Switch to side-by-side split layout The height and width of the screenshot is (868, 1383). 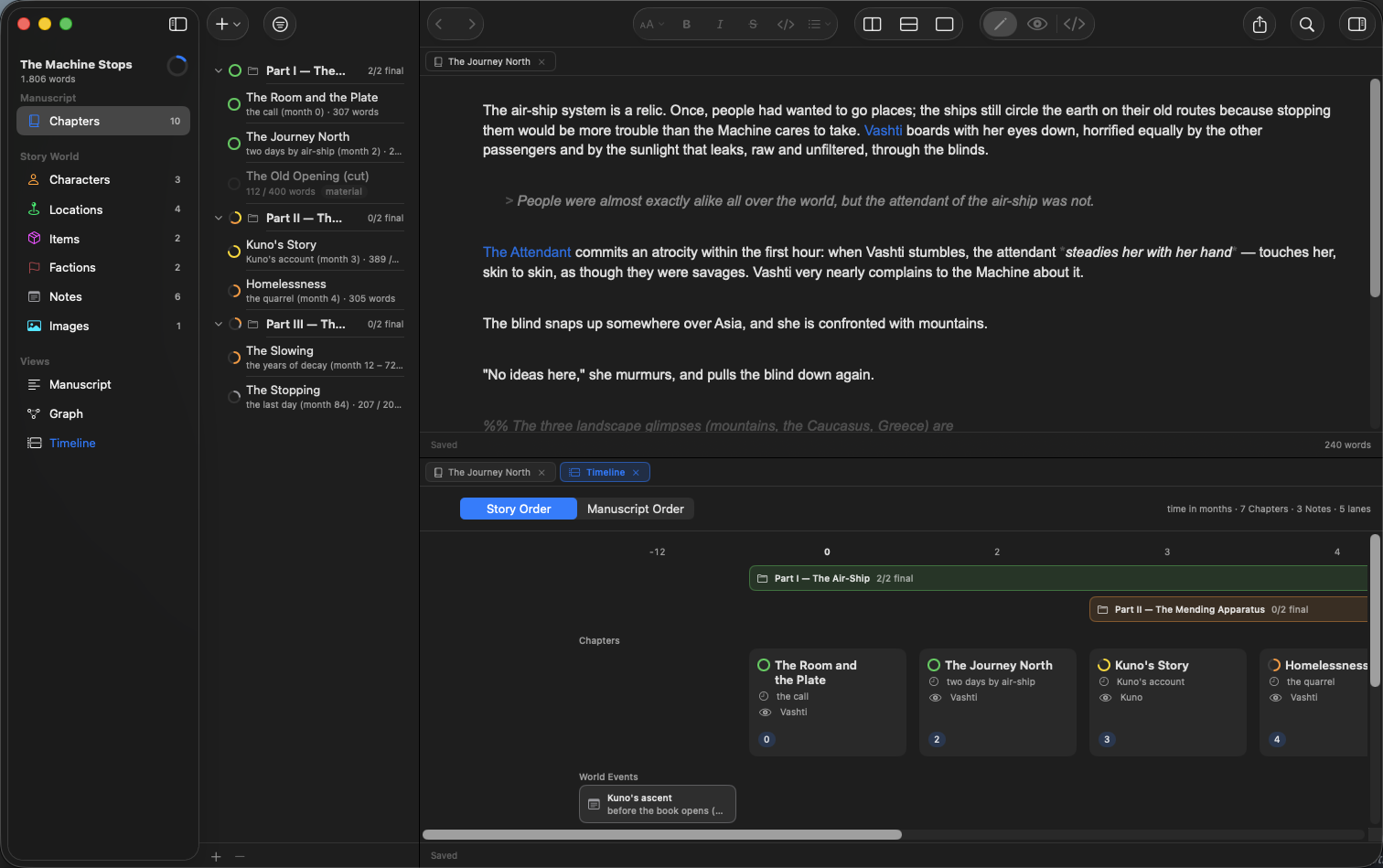873,25
